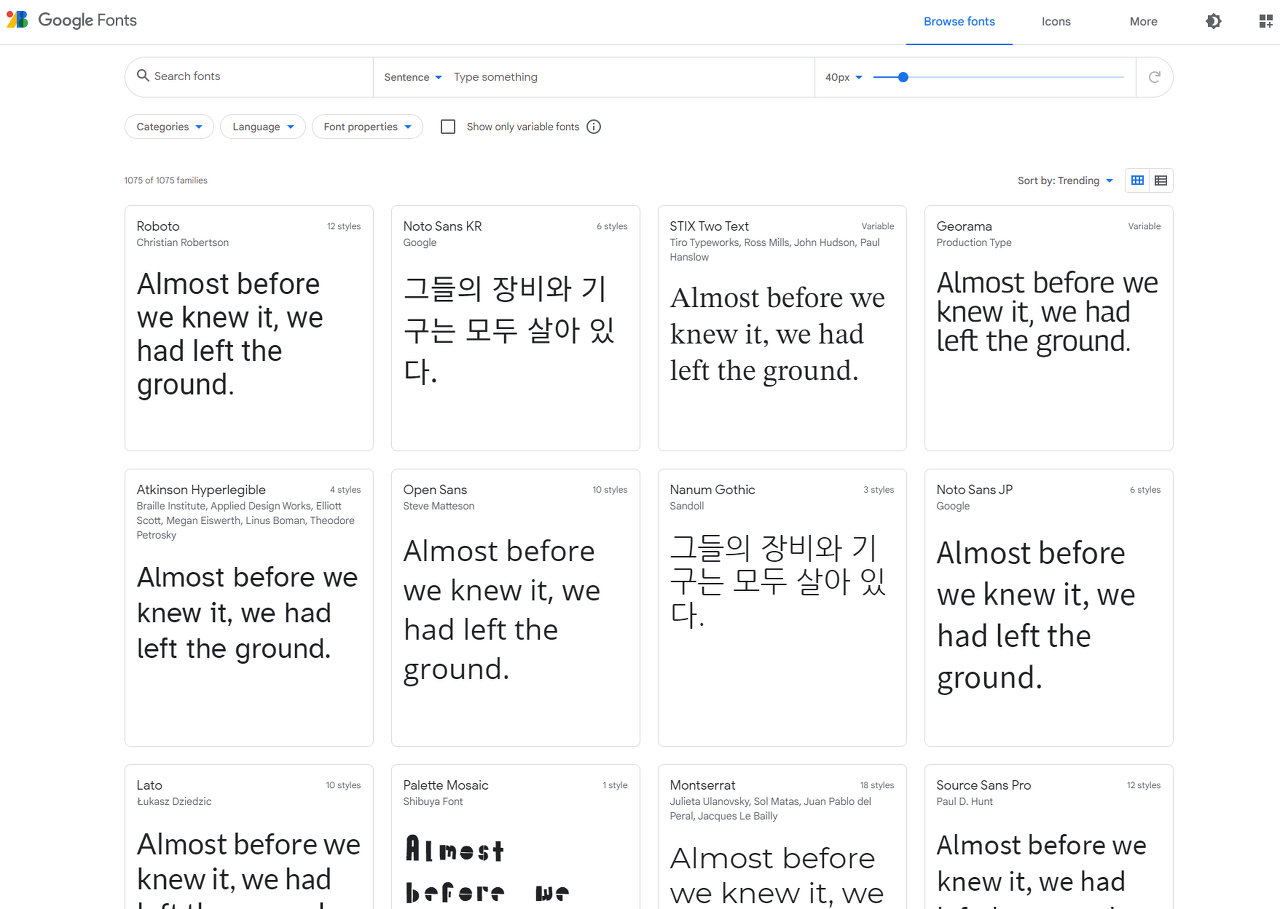1280x909 pixels.
Task: Click the Nanum Gothic Korean sample text
Action: (x=778, y=580)
